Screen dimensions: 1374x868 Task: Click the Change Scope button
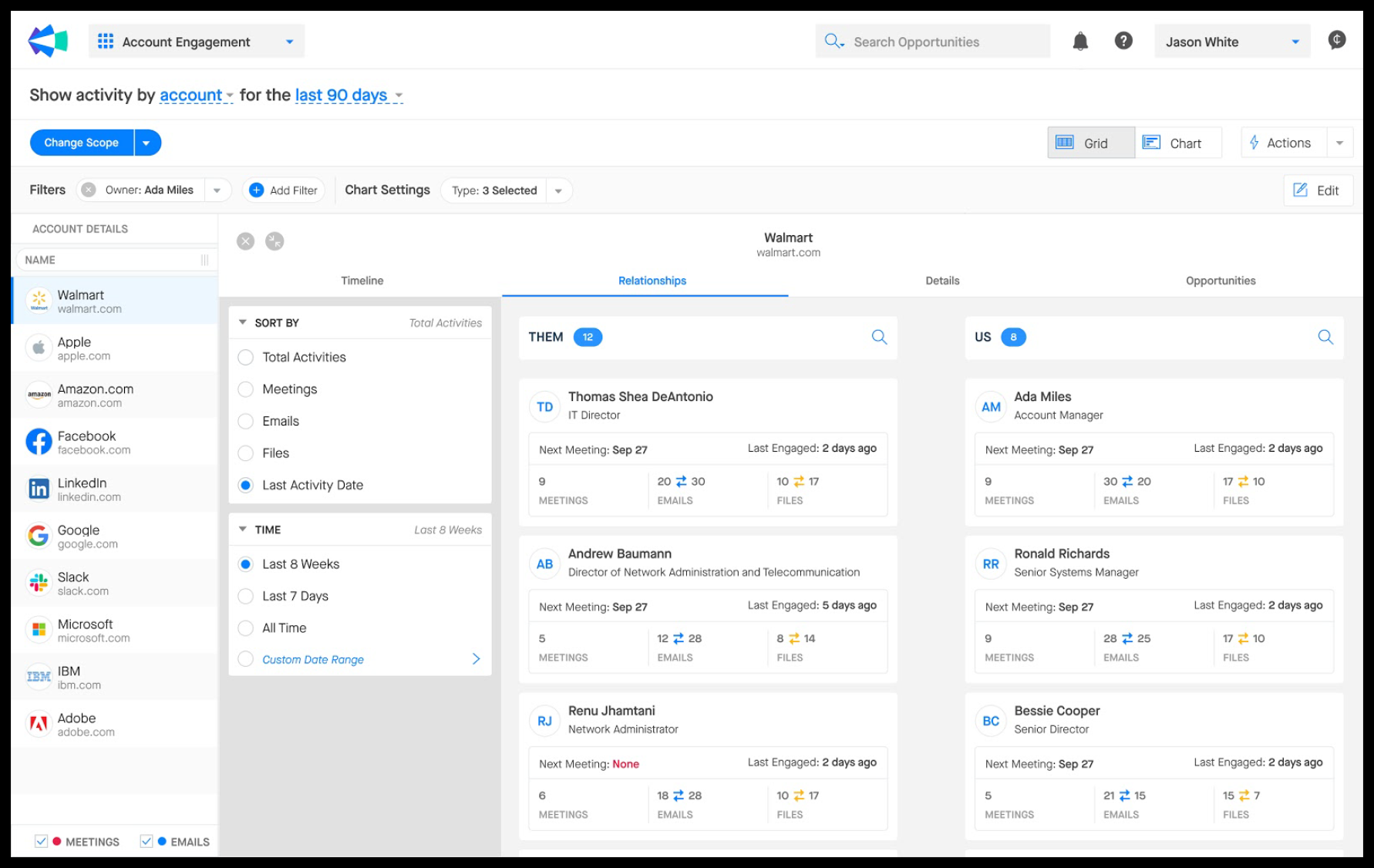(x=82, y=143)
